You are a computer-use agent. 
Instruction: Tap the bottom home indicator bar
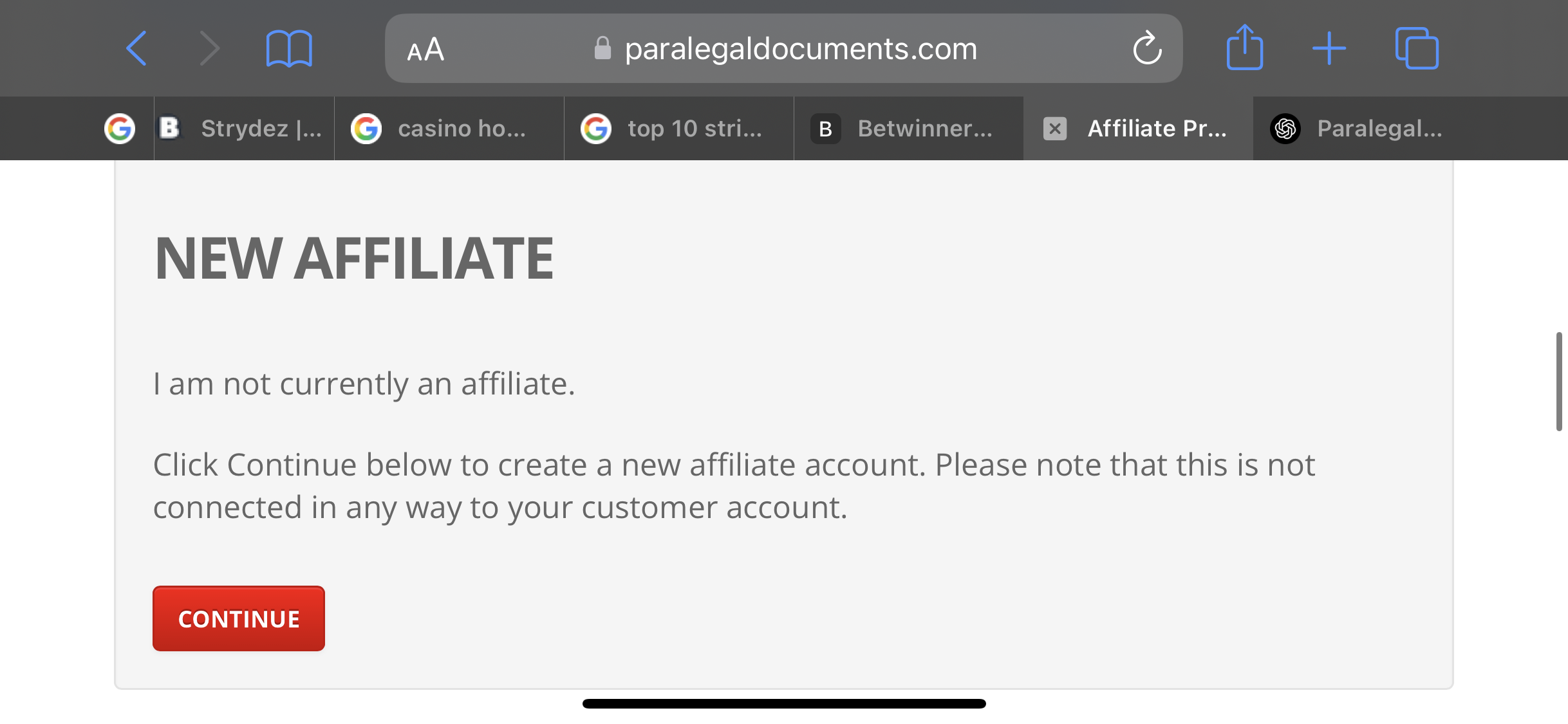[x=784, y=703]
